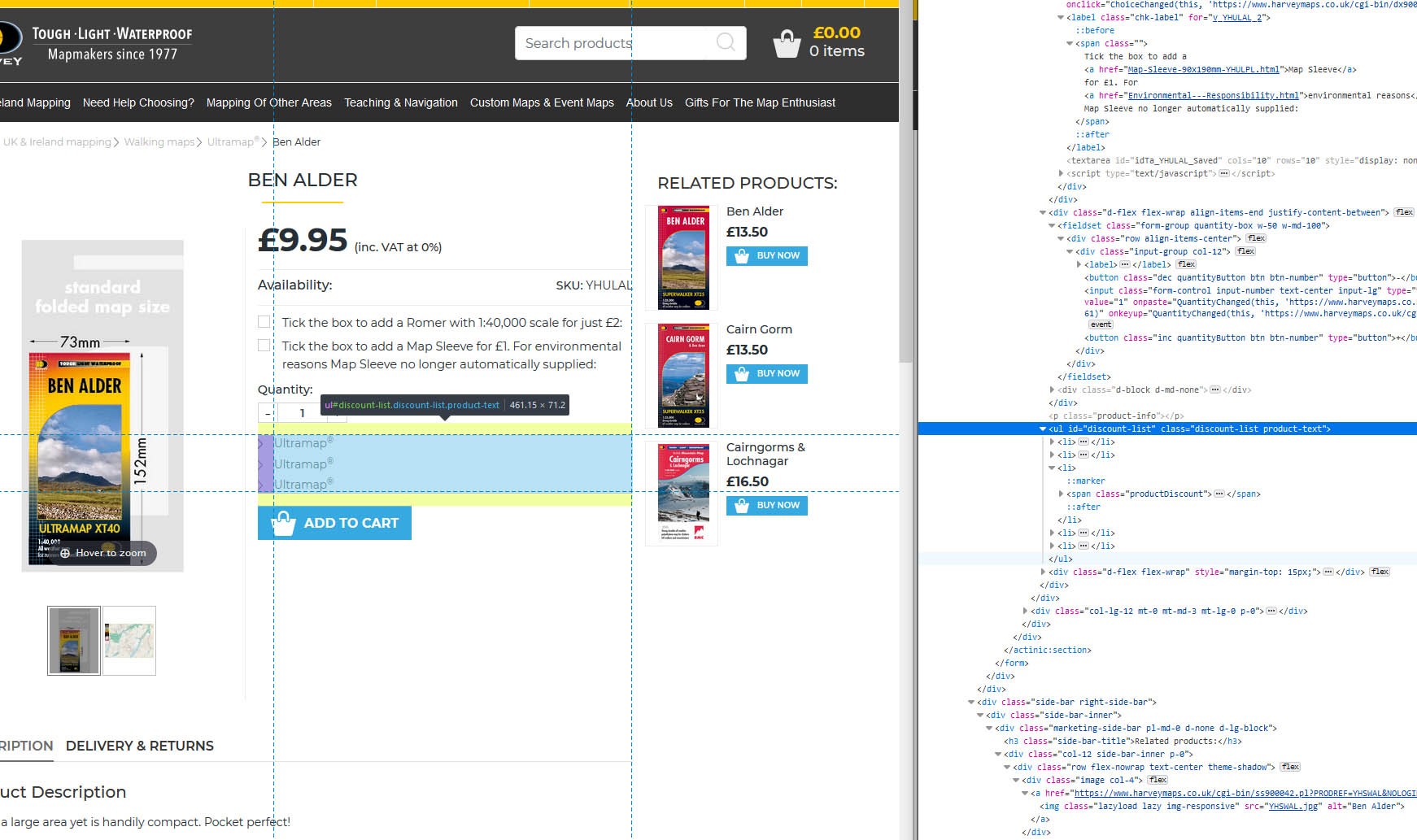This screenshot has width=1417, height=840.
Task: Click the ellipsis badge in col-lg-12 mt-0 div
Action: (x=1271, y=611)
